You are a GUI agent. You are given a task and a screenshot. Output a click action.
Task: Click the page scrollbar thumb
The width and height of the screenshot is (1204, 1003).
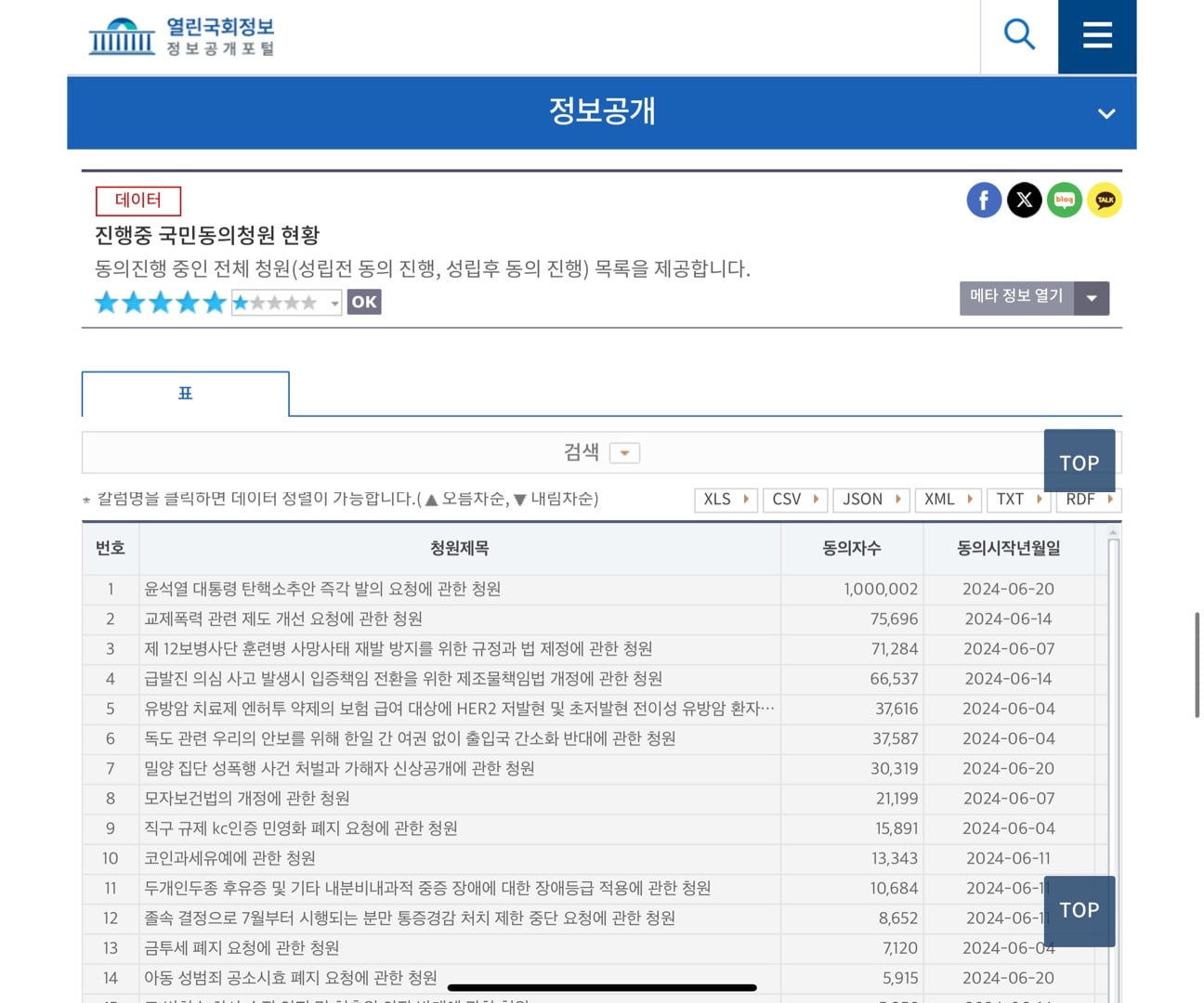(1197, 665)
